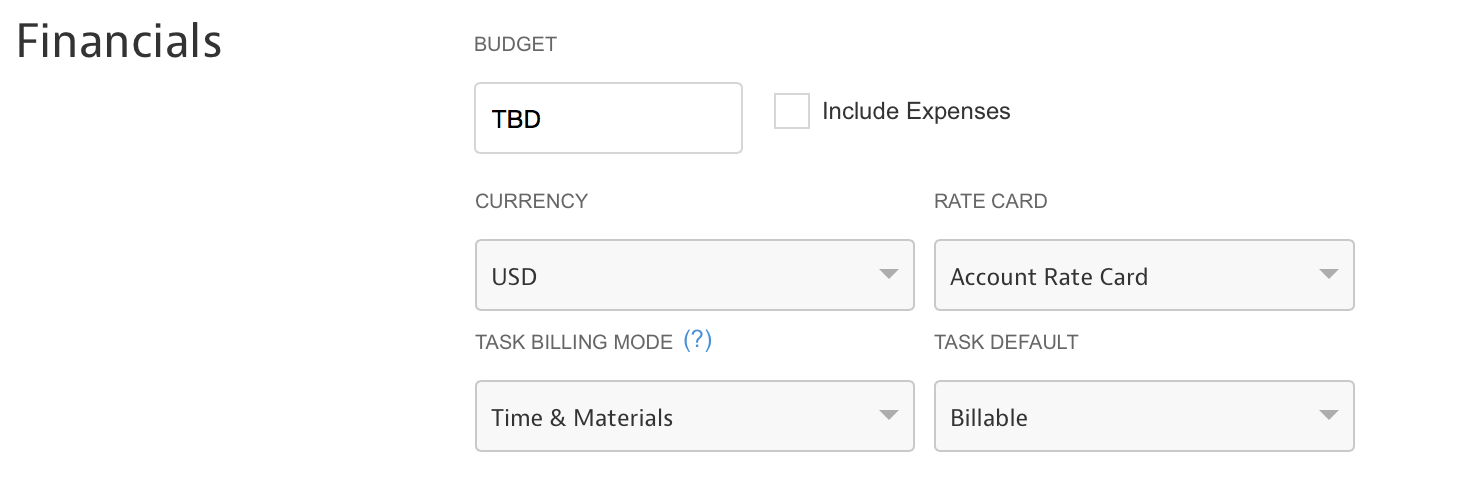Open the (?) help next to Task Billing Mode
Screen dimensions: 1478x478
(697, 341)
